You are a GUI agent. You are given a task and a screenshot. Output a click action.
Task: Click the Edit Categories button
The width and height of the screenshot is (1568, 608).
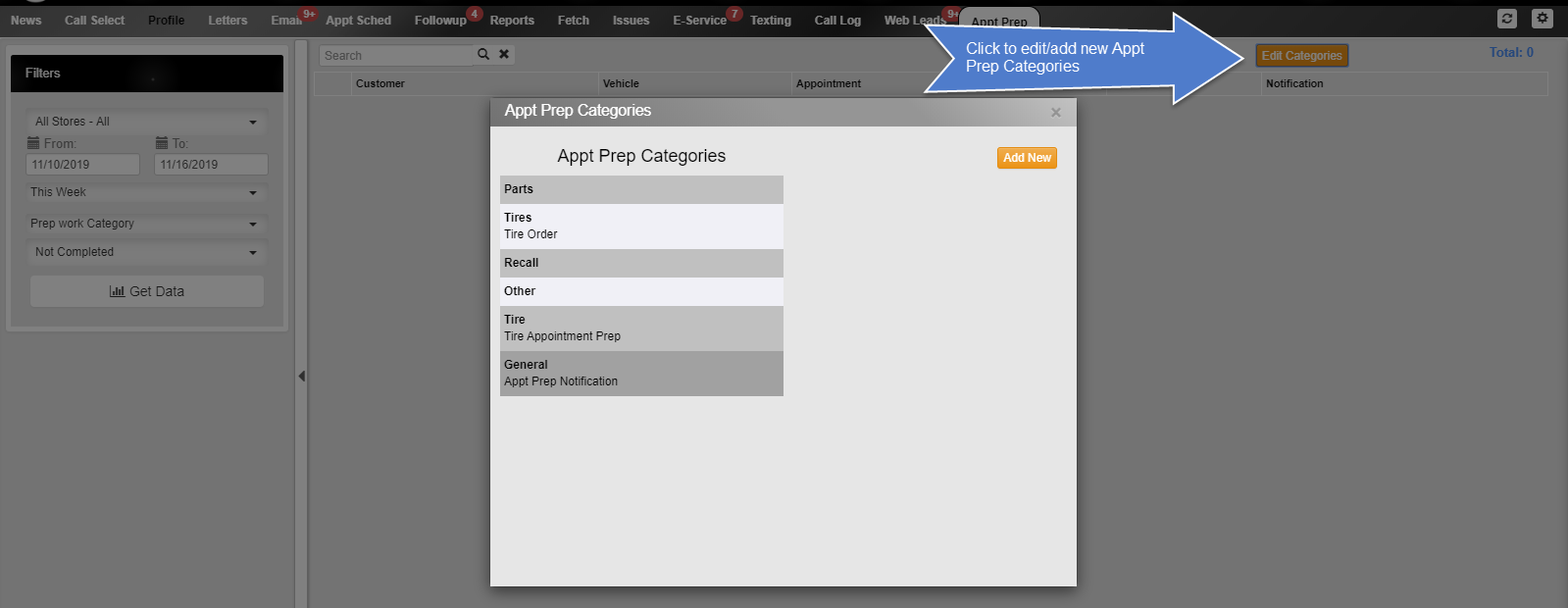click(1301, 56)
